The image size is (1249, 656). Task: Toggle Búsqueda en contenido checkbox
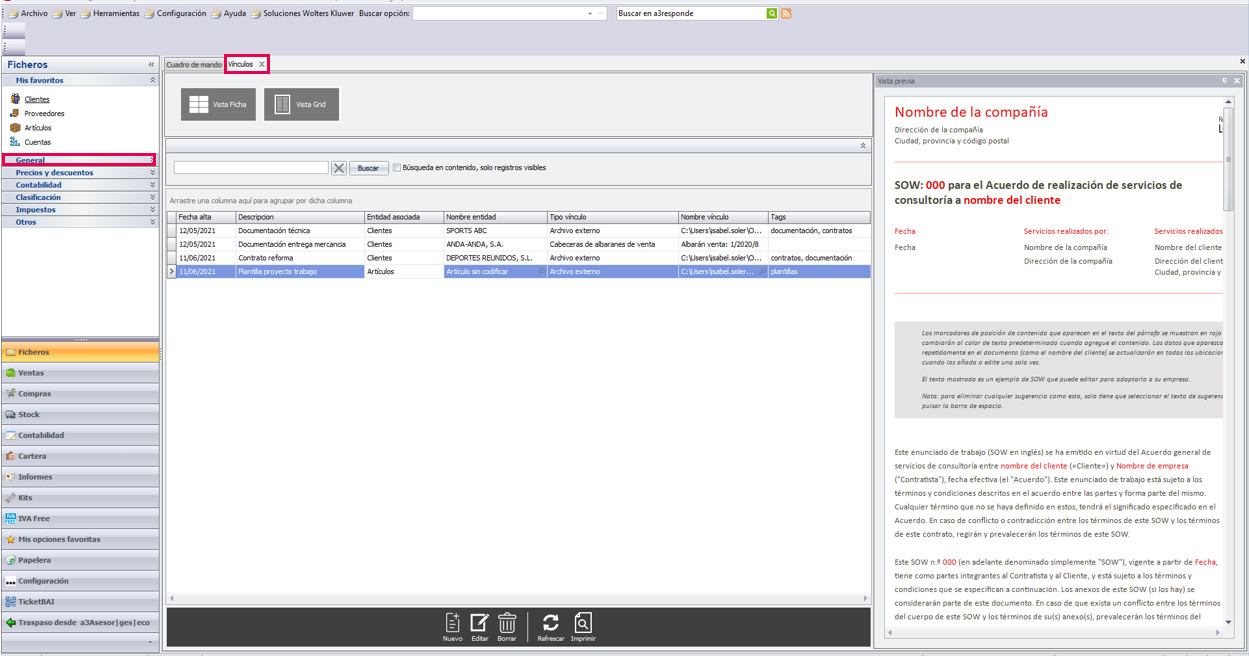pyautogui.click(x=397, y=168)
